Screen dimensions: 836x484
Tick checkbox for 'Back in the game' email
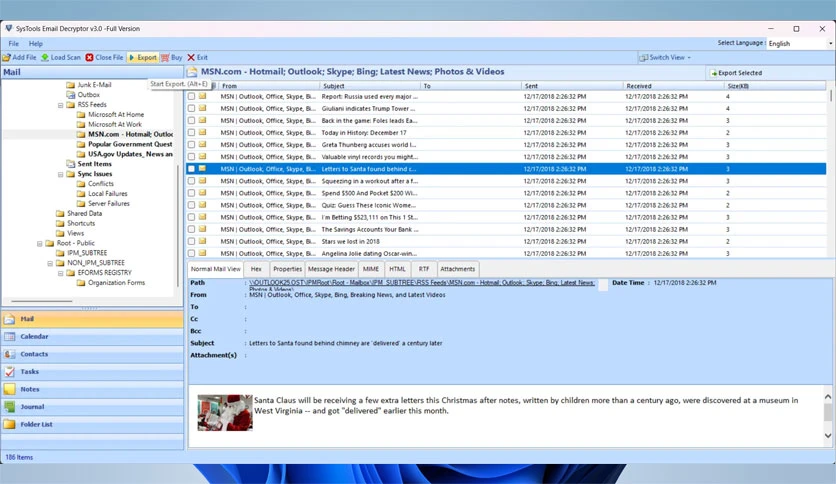tap(191, 120)
